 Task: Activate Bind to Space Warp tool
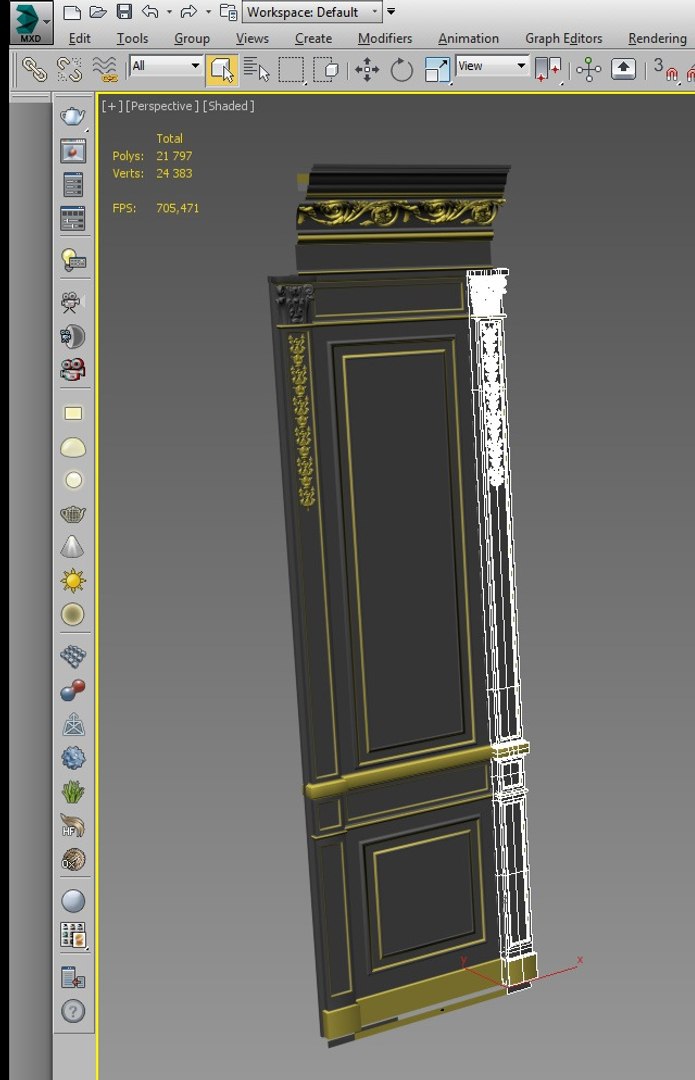[x=105, y=69]
